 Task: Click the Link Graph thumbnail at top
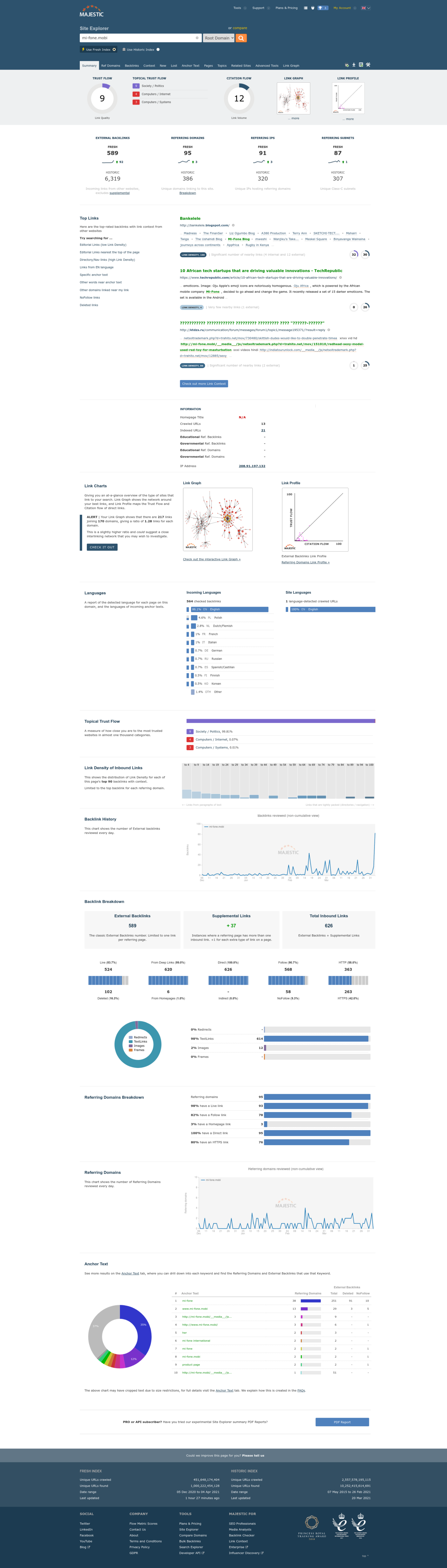(x=293, y=98)
